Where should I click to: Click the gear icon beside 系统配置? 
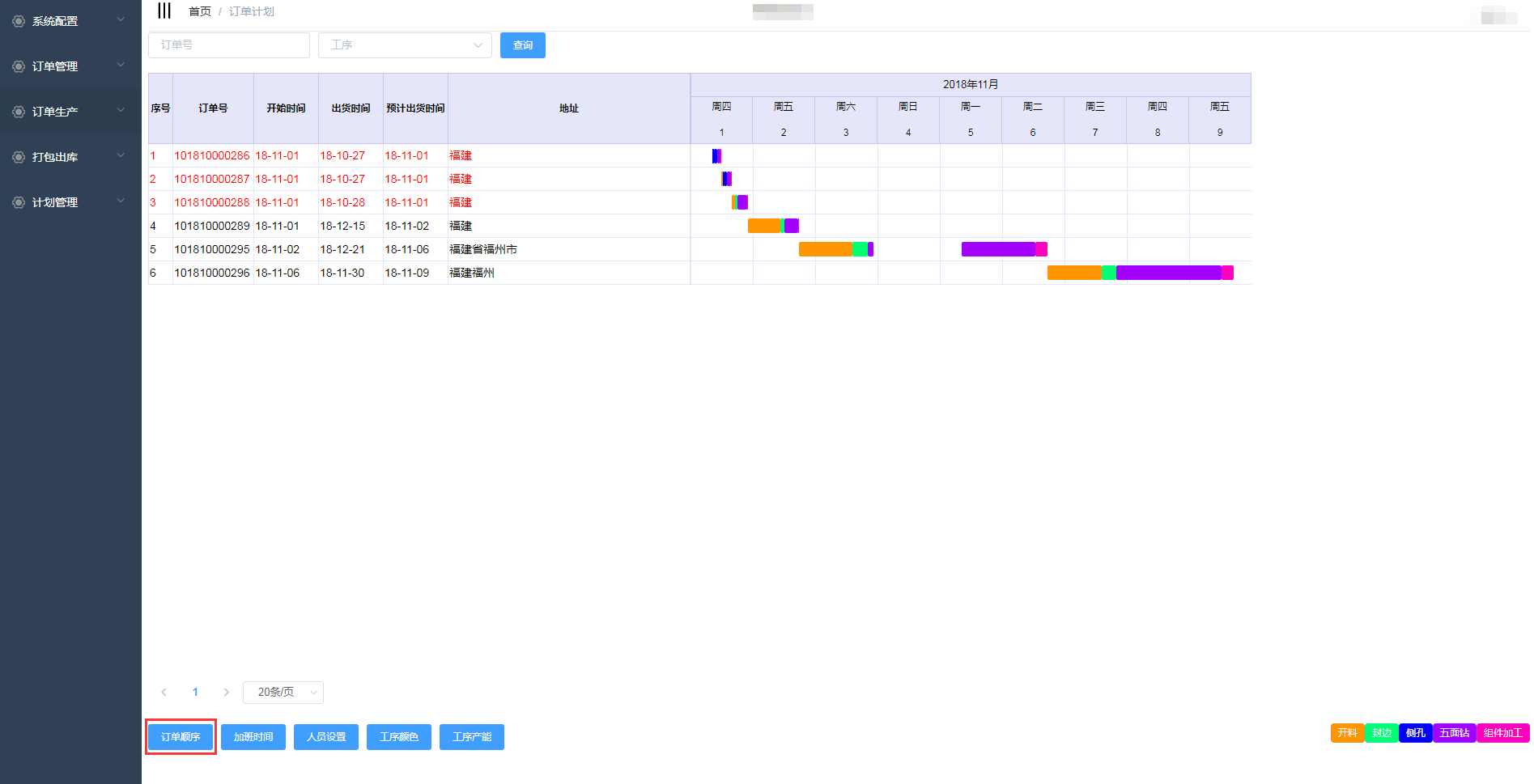click(19, 21)
